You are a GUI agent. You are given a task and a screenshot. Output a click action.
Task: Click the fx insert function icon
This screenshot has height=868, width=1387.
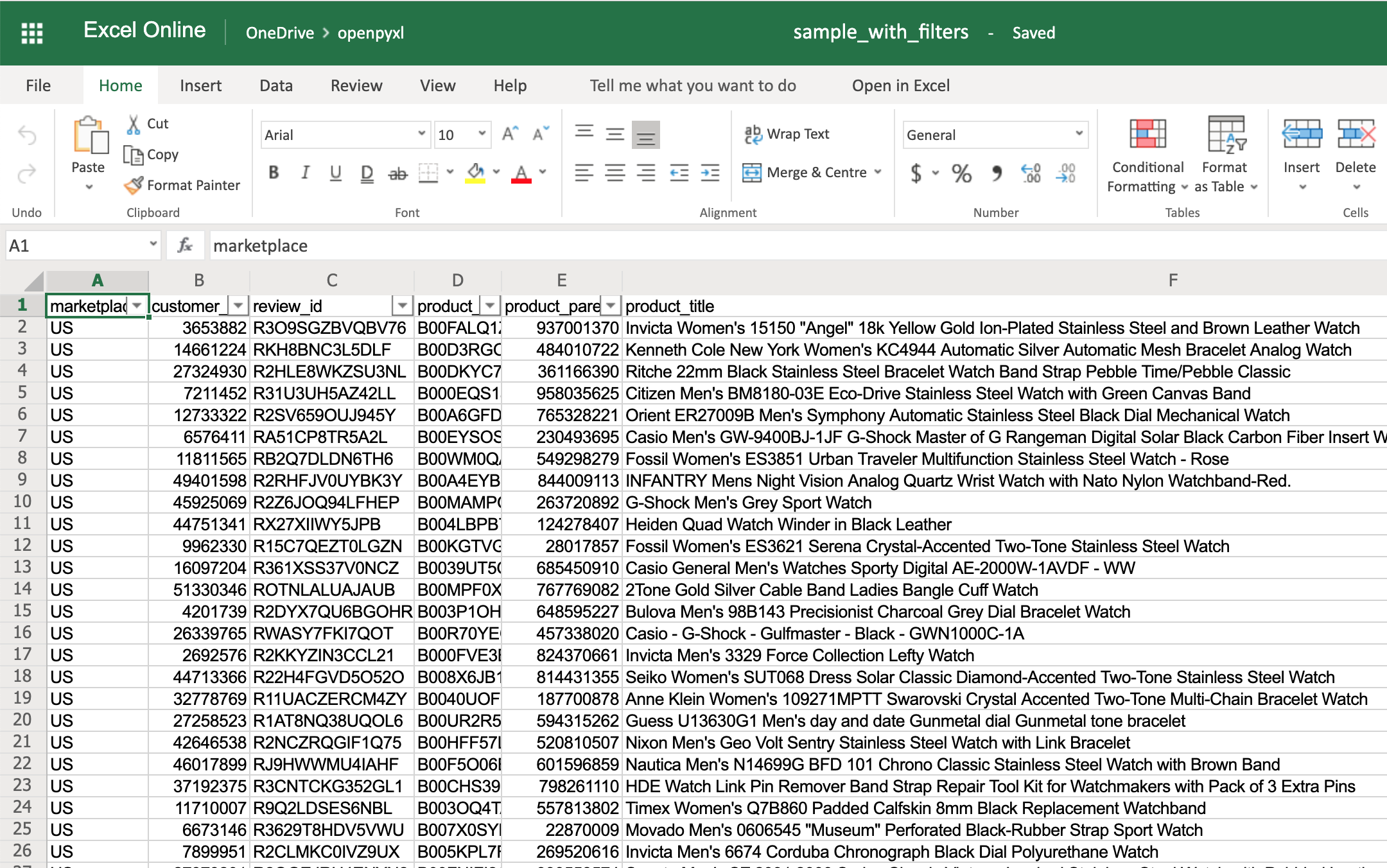pos(185,245)
